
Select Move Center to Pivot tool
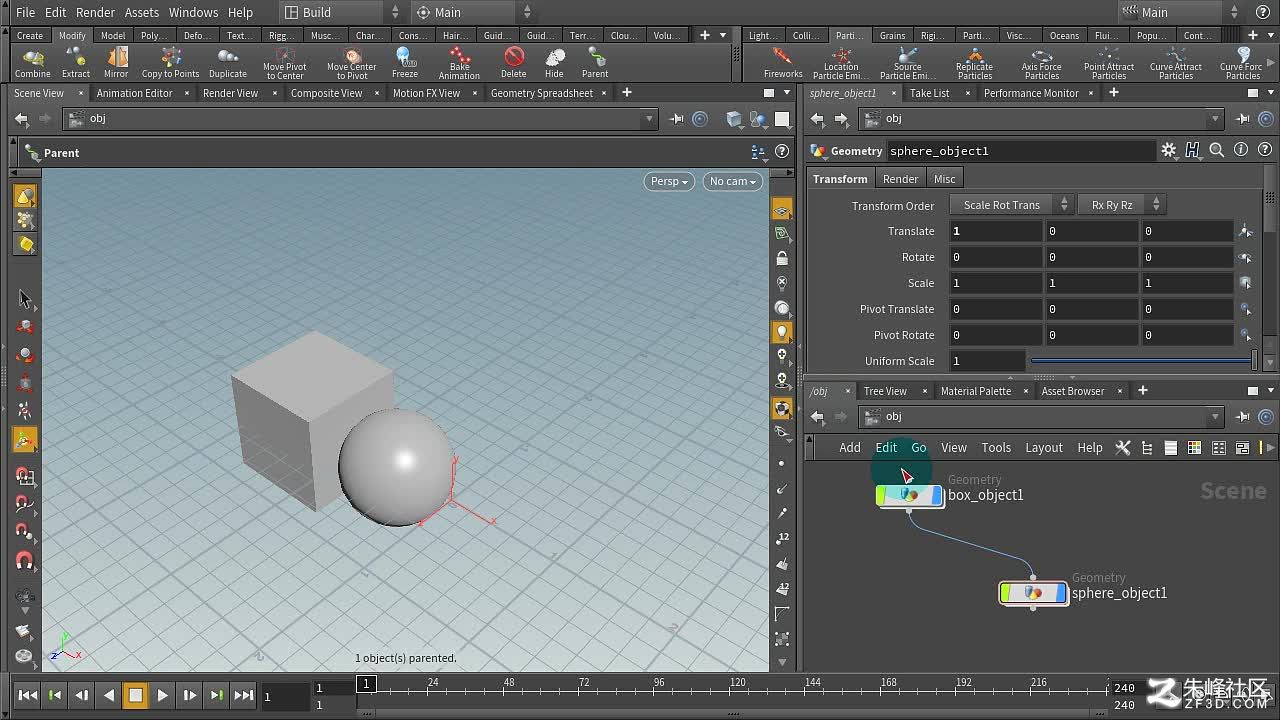tap(352, 63)
